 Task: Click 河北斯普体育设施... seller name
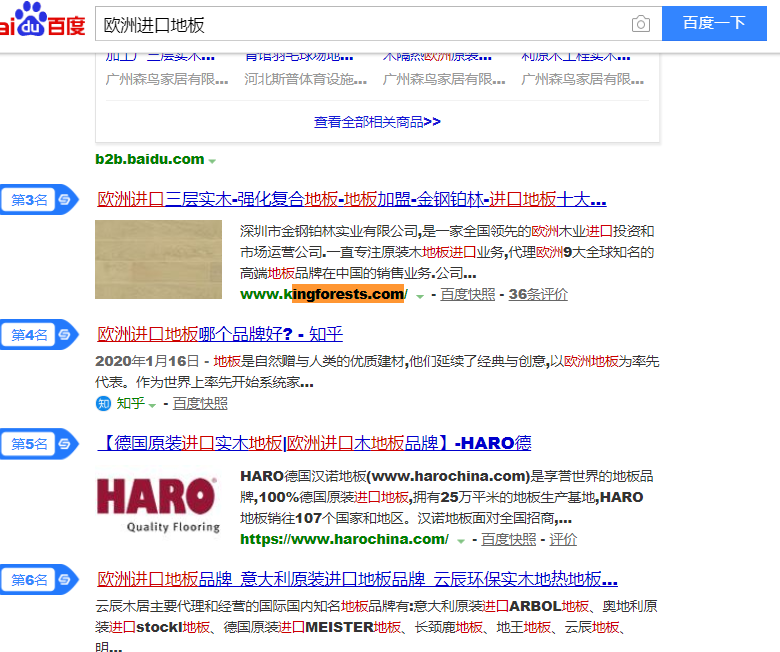click(305, 80)
